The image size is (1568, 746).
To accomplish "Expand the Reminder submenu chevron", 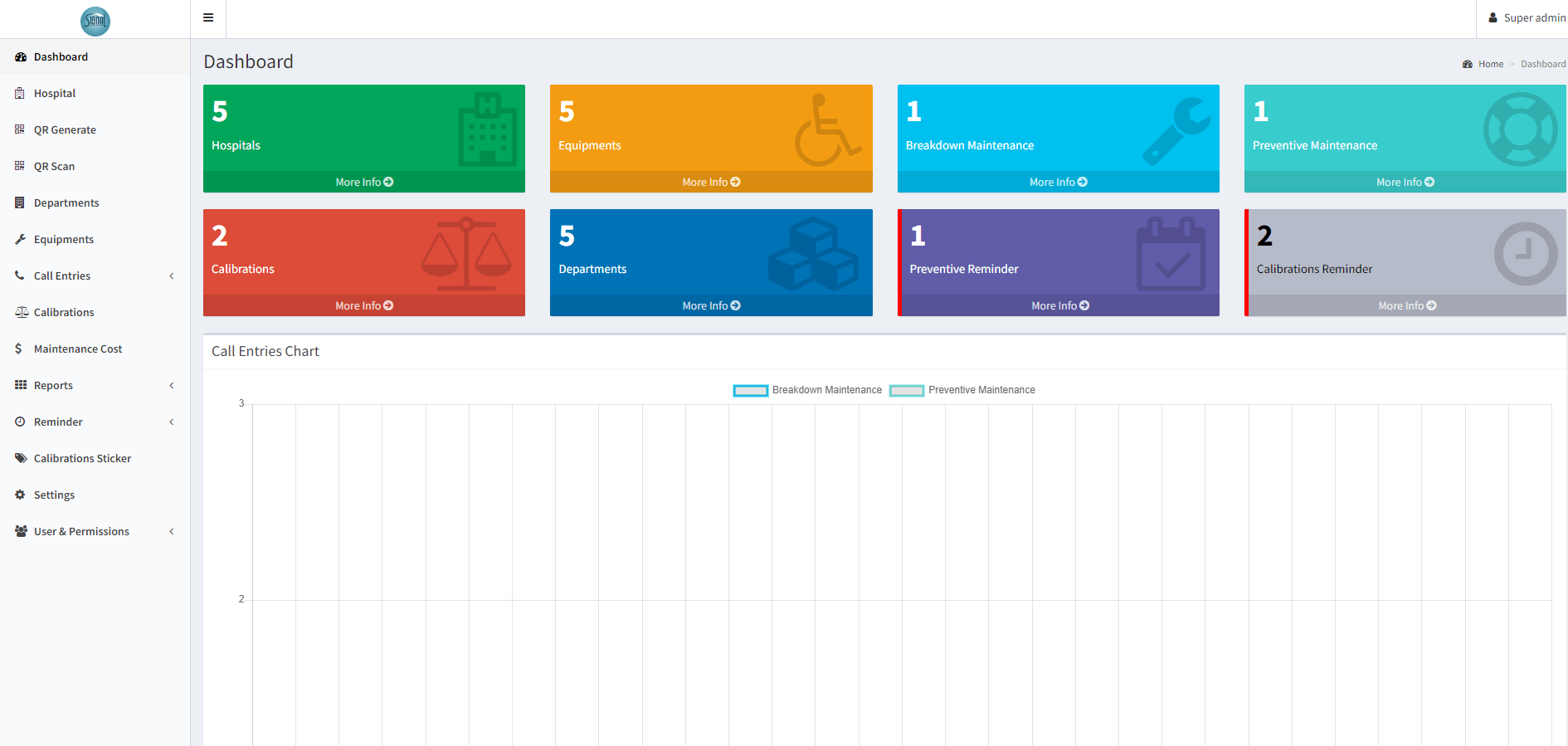I will coord(172,422).
